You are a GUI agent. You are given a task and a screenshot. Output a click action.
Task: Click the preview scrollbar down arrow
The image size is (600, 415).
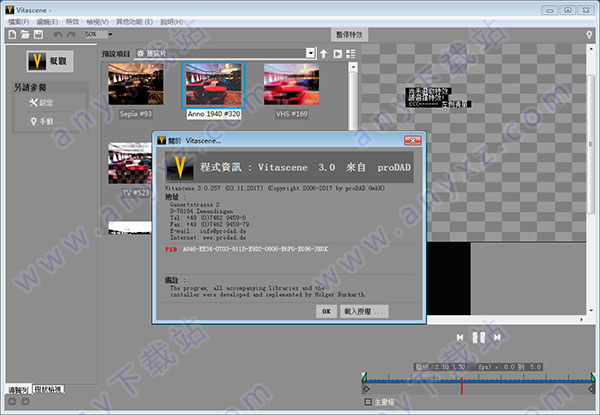pyautogui.click(x=591, y=310)
